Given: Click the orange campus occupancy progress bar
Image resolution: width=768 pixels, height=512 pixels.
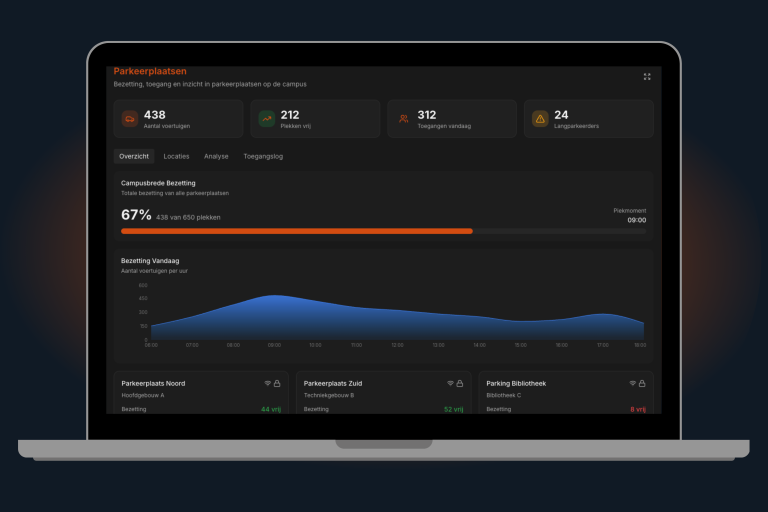Looking at the screenshot, I should point(296,231).
